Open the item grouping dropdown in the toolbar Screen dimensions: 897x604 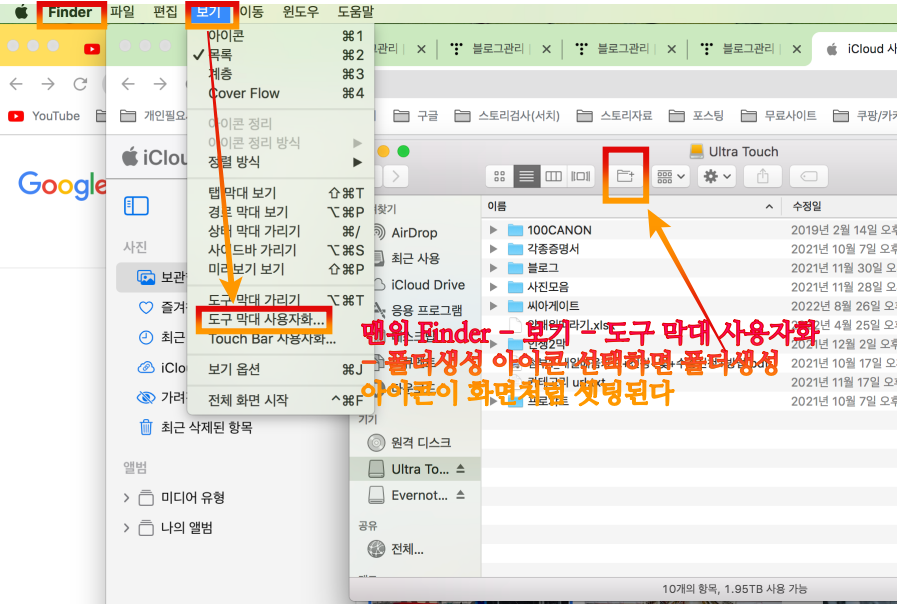670,175
